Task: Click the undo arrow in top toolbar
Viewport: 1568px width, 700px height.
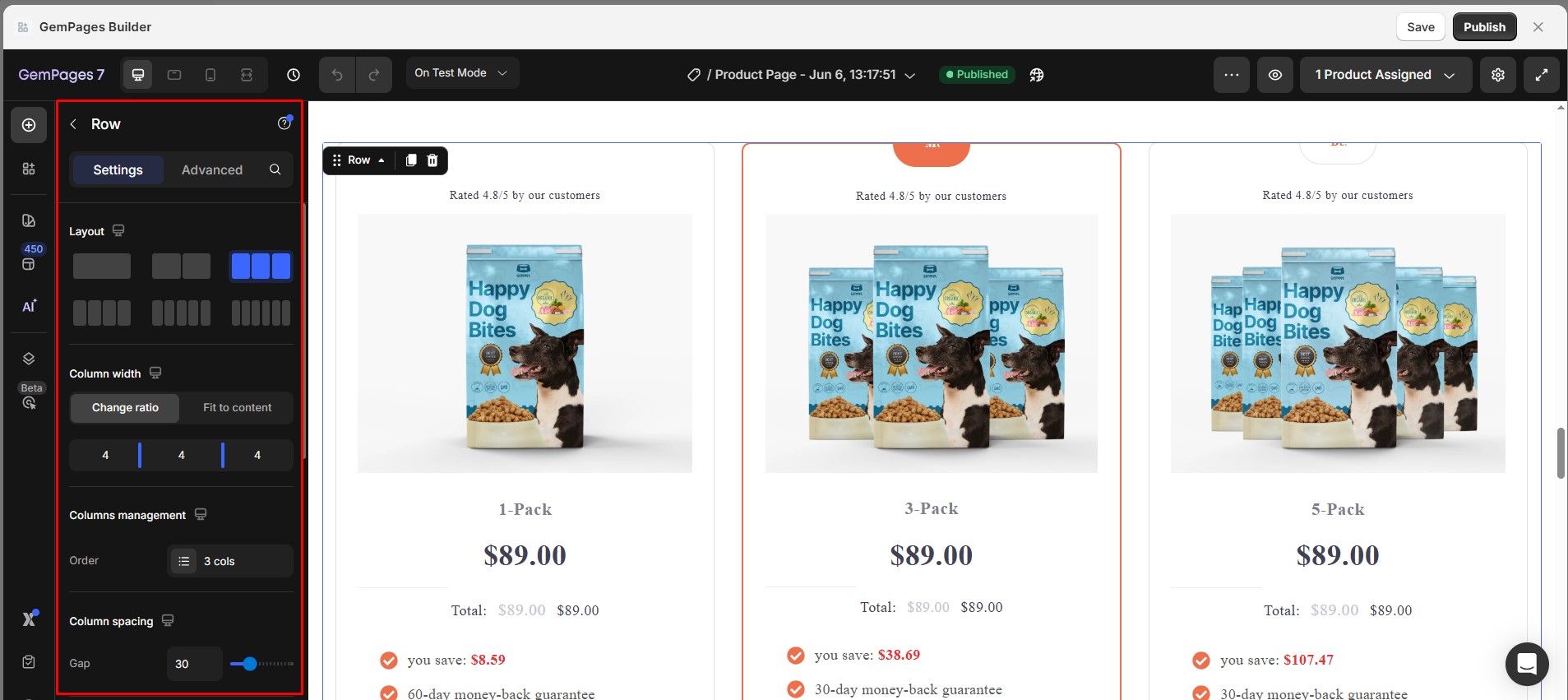Action: [x=337, y=75]
